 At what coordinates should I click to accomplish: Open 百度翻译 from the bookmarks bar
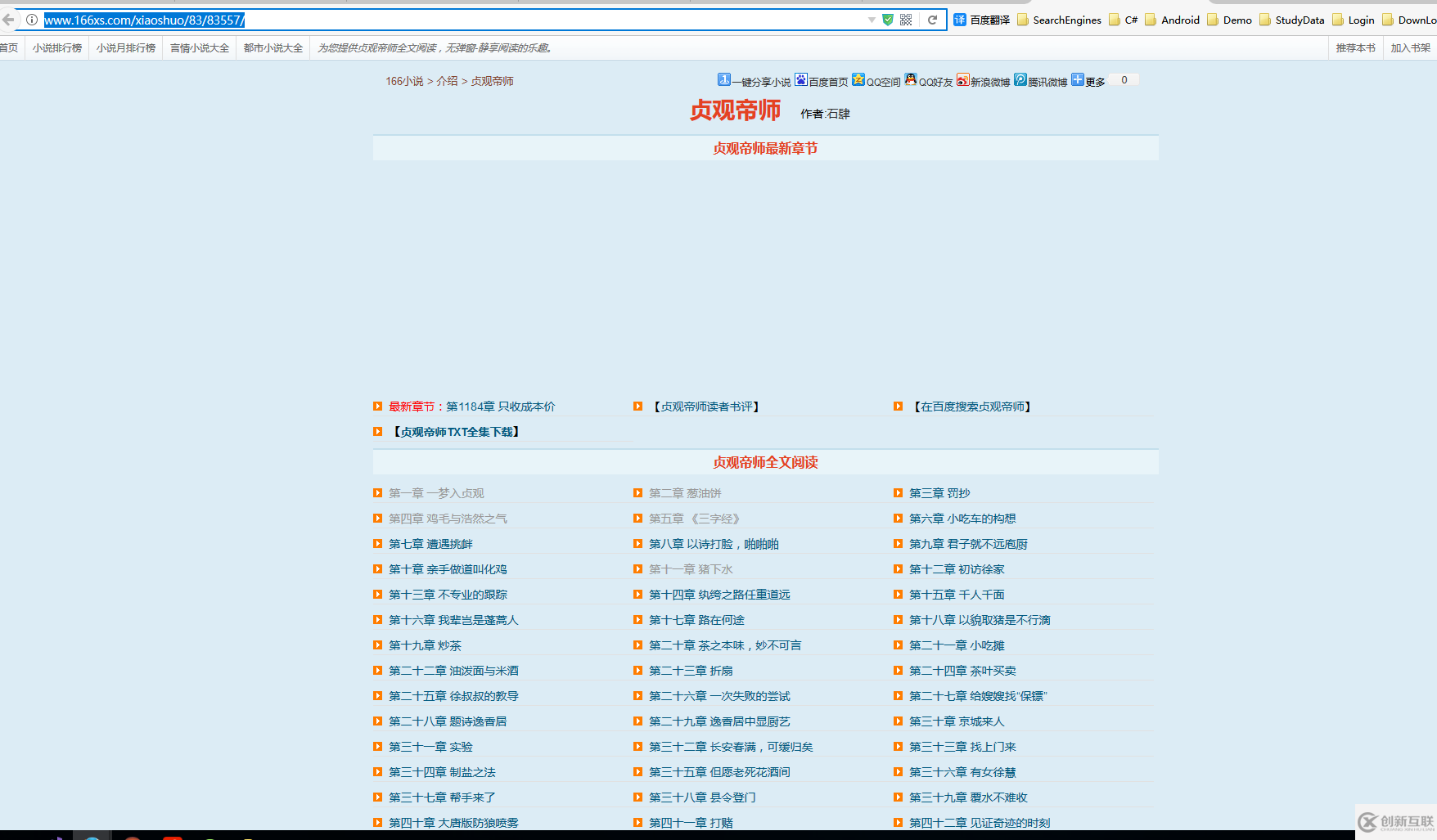pos(980,19)
